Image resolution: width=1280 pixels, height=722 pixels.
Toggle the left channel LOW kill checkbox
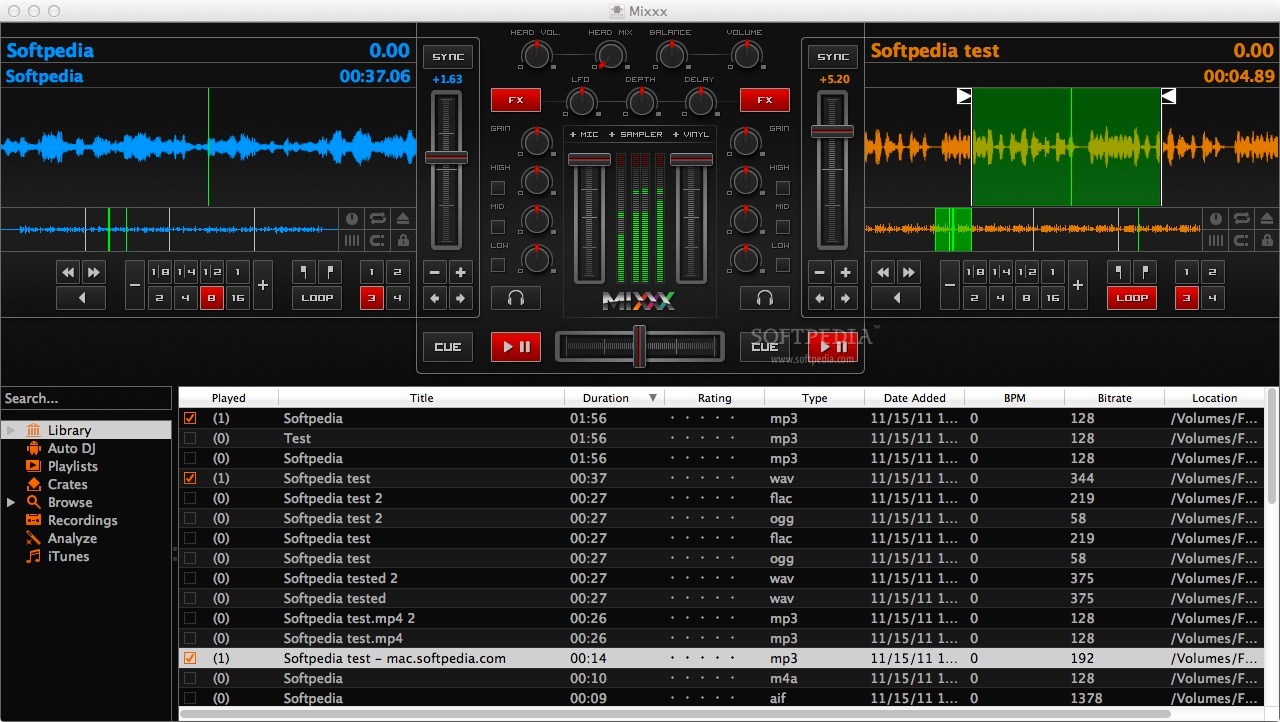[x=498, y=265]
